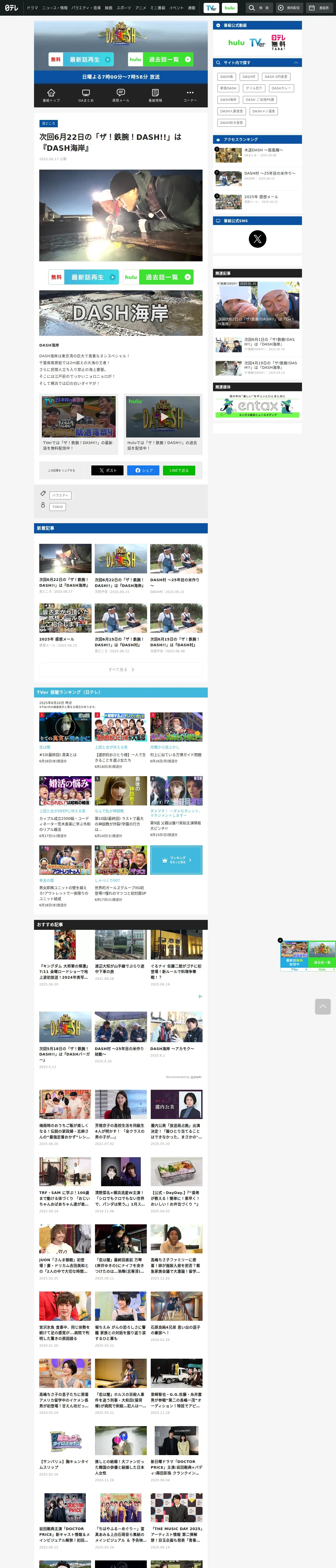Screen dimensions: 336x1568
Task: Open 番組表 in the header
Action: click(319, 8)
